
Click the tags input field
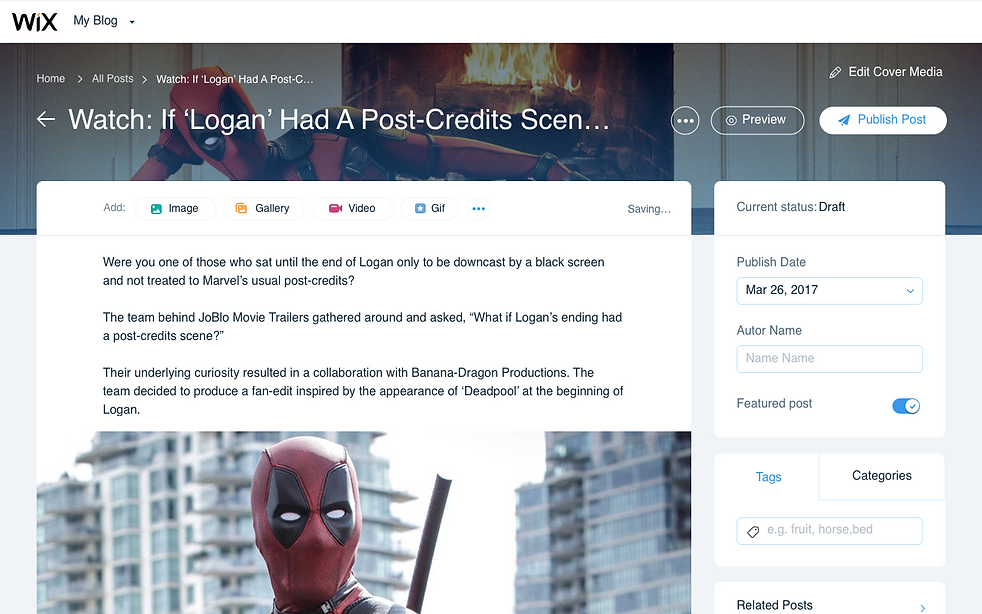(829, 531)
